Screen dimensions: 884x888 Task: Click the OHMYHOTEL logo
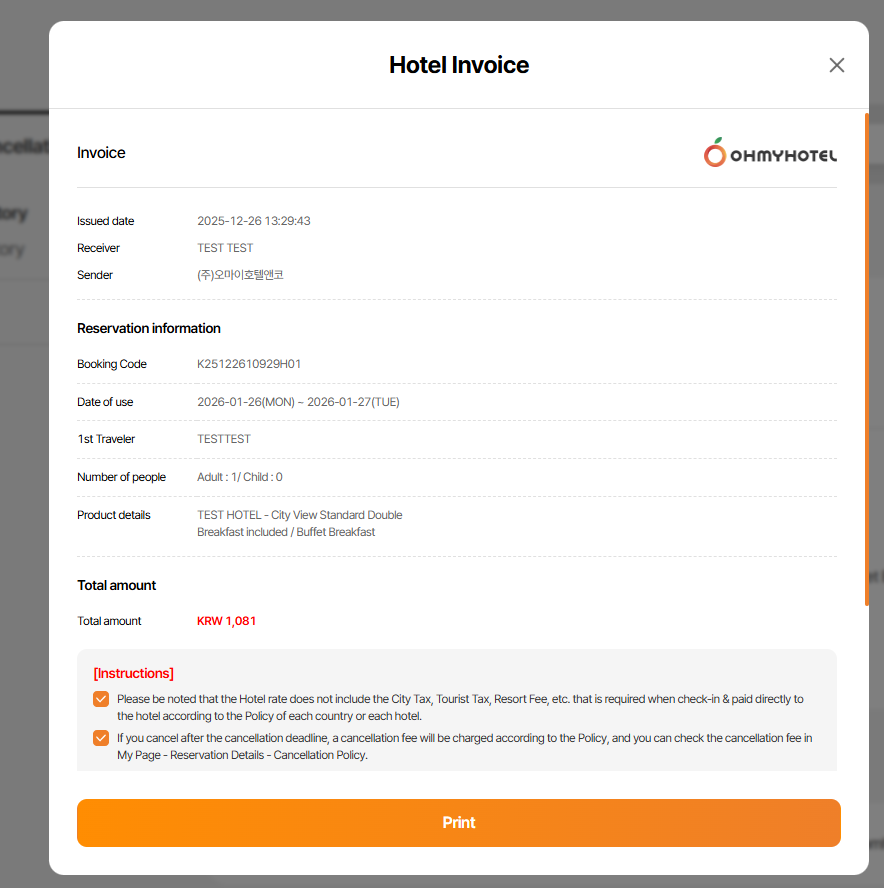770,153
